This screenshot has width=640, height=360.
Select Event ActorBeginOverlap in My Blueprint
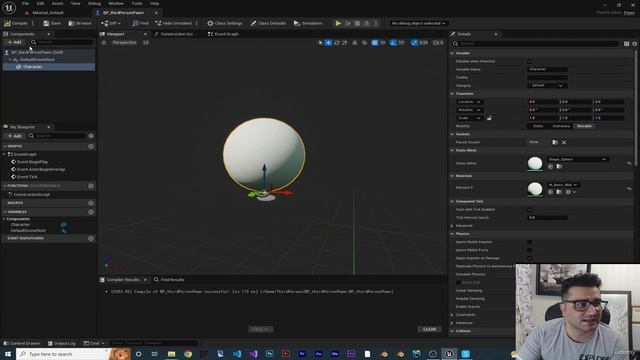[x=41, y=169]
